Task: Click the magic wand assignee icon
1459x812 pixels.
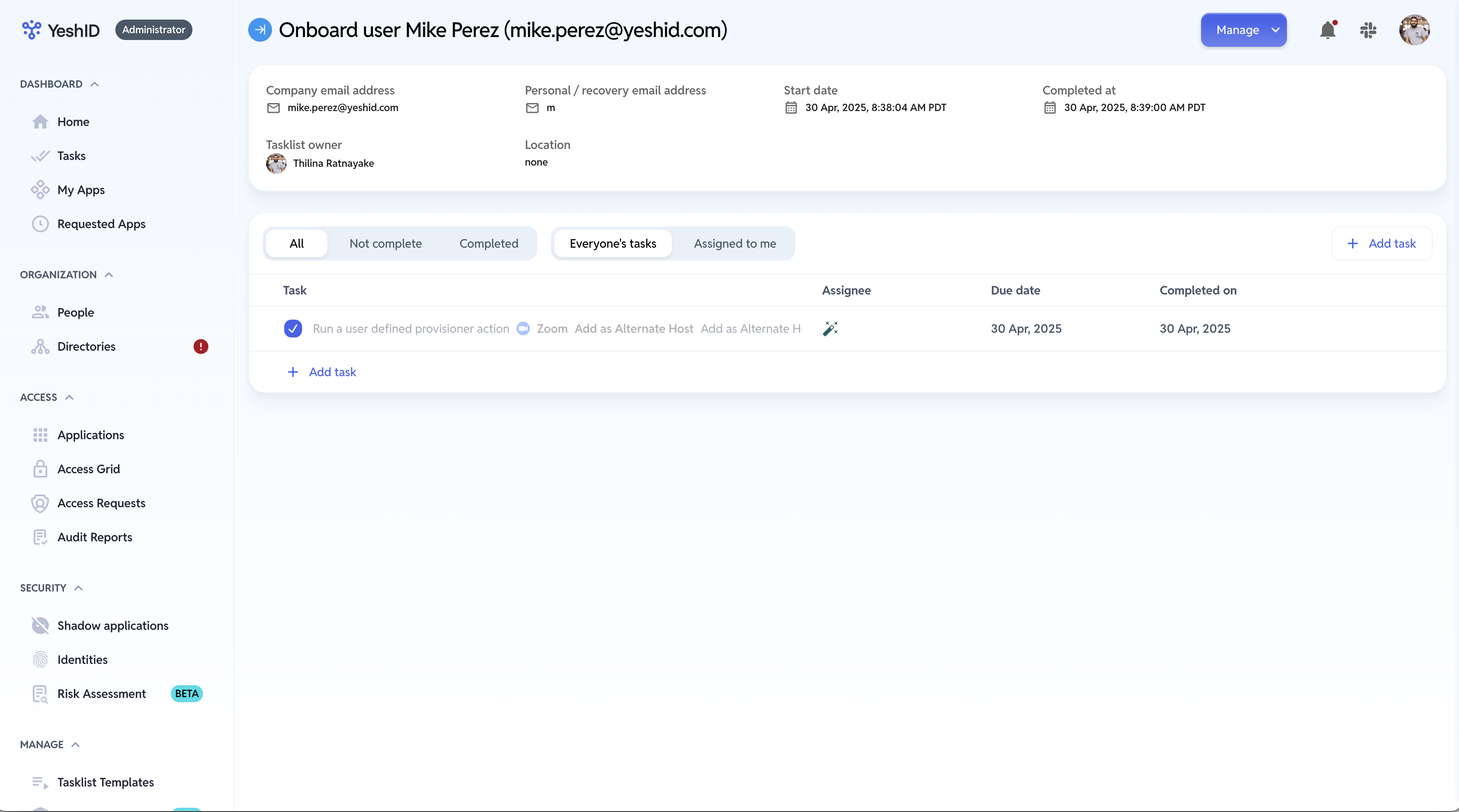Action: click(830, 329)
